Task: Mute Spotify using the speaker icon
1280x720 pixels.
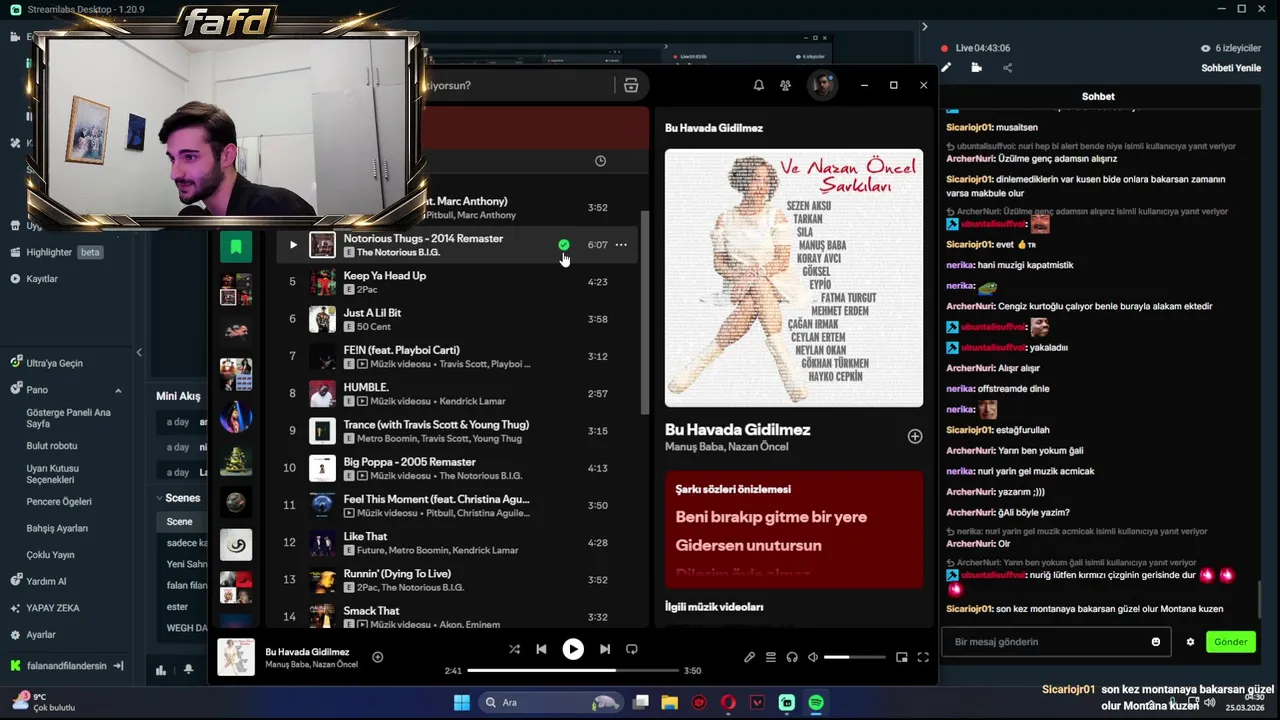Action: point(813,657)
